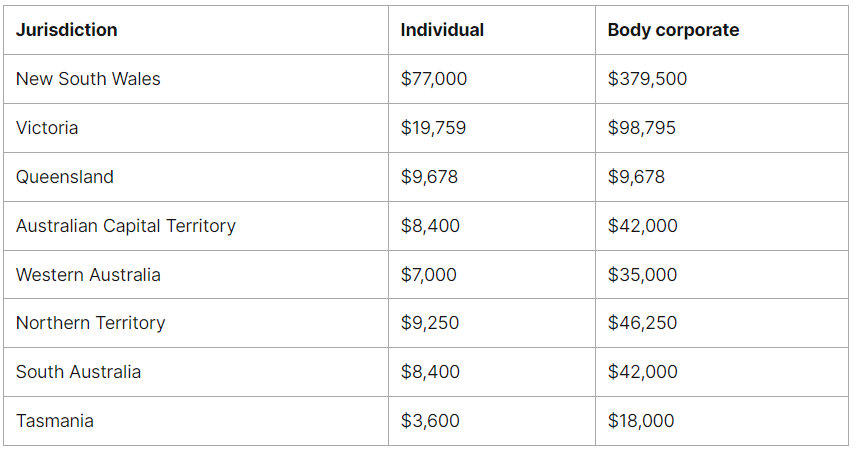856x451 pixels.
Task: Click the Jurisdiction column header
Action: (x=67, y=30)
